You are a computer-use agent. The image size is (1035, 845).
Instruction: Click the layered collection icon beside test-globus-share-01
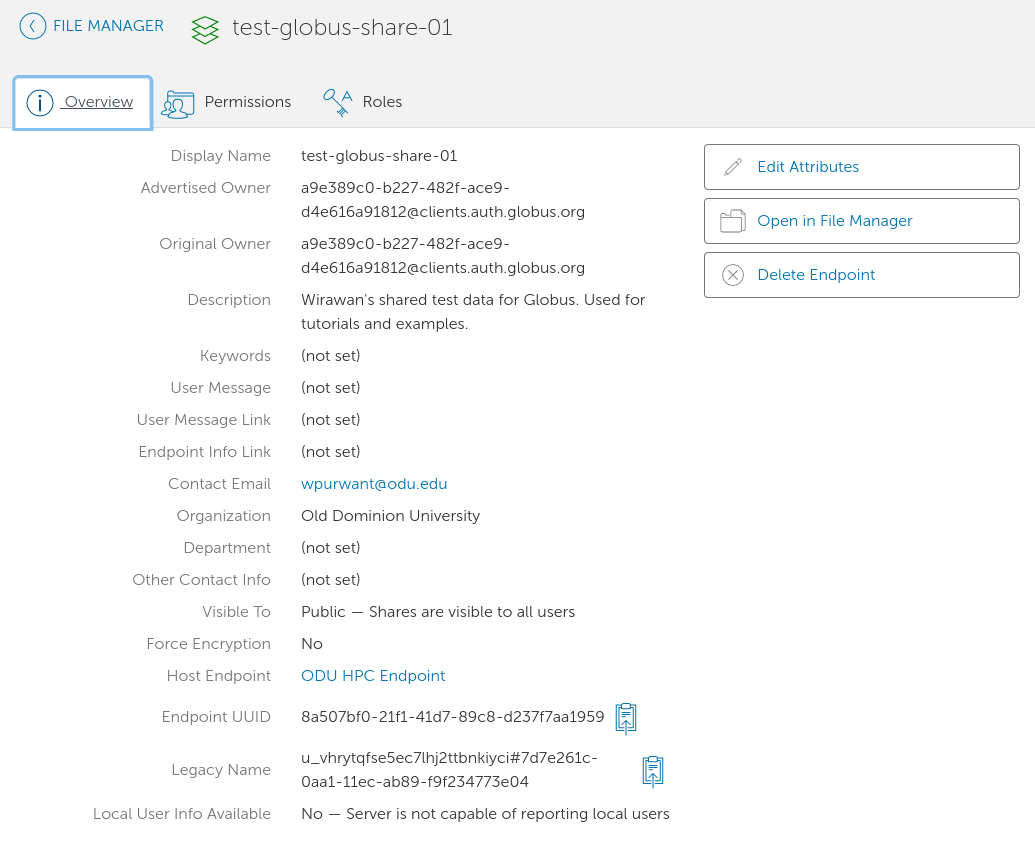tap(205, 30)
